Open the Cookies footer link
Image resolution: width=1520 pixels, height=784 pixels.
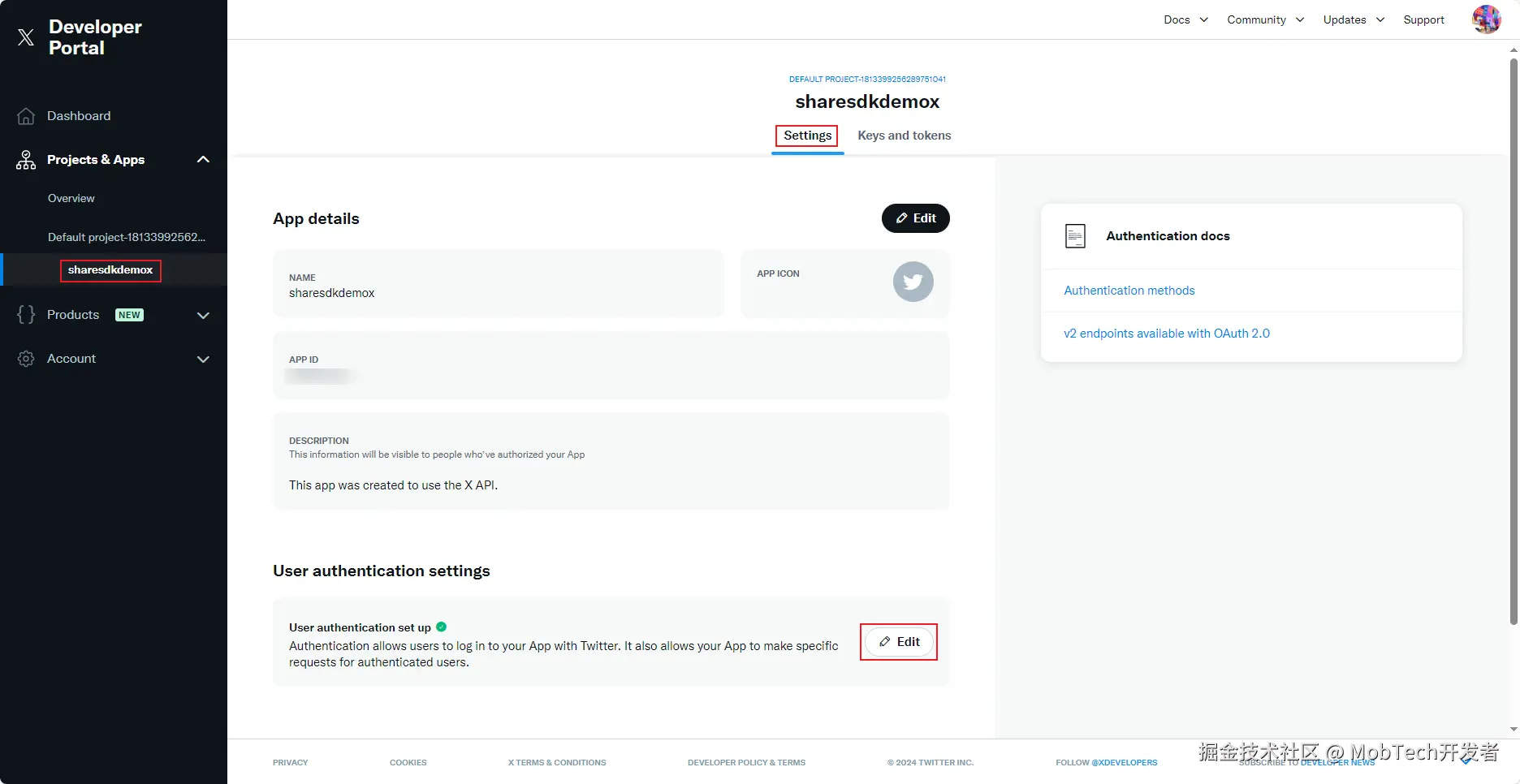[408, 763]
